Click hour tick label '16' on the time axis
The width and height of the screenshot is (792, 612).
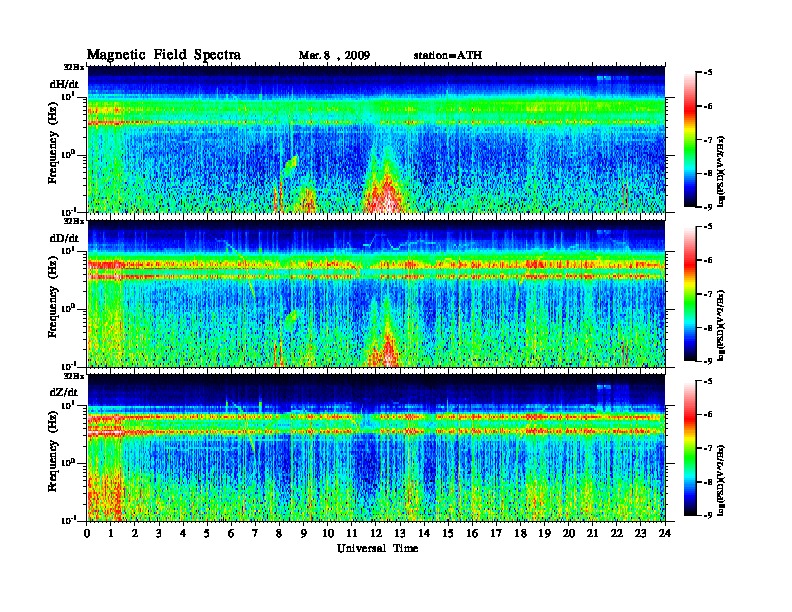point(472,534)
